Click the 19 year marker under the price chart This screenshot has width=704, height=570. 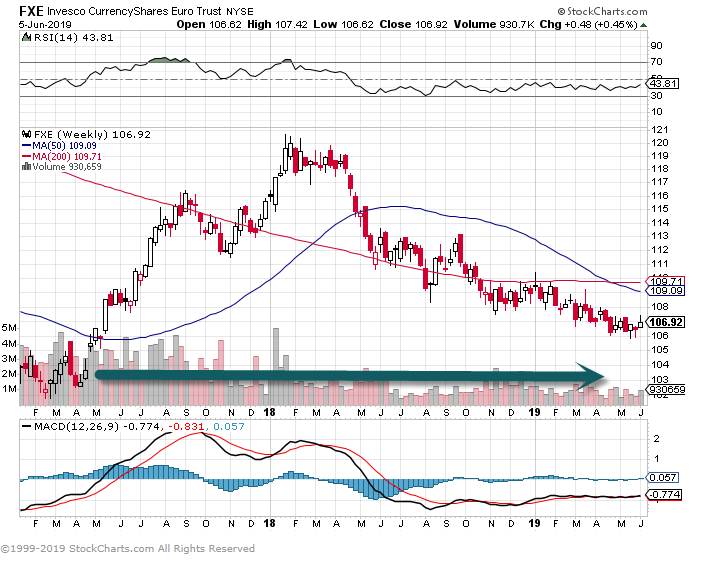click(534, 412)
